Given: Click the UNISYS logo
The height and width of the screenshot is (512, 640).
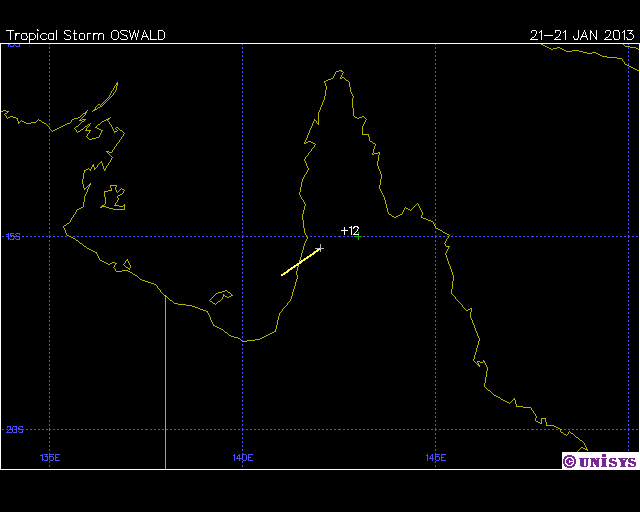Looking at the screenshot, I should (599, 460).
